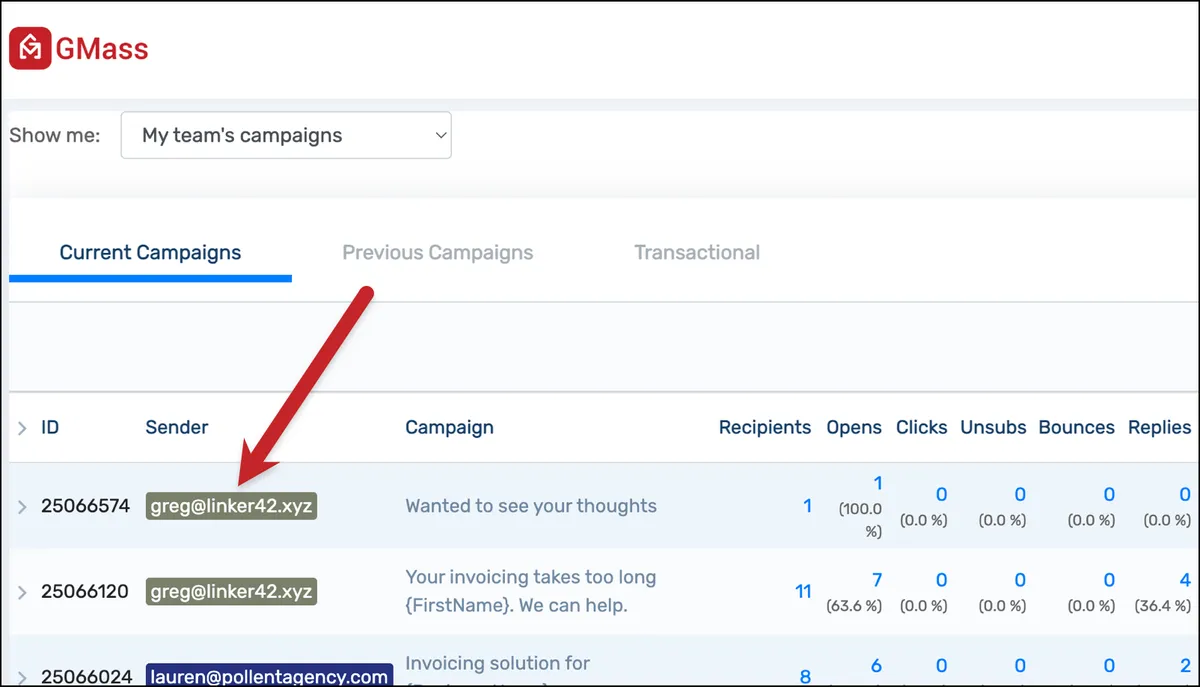
Task: Open the "My team's campaigns" dropdown
Action: 286,135
